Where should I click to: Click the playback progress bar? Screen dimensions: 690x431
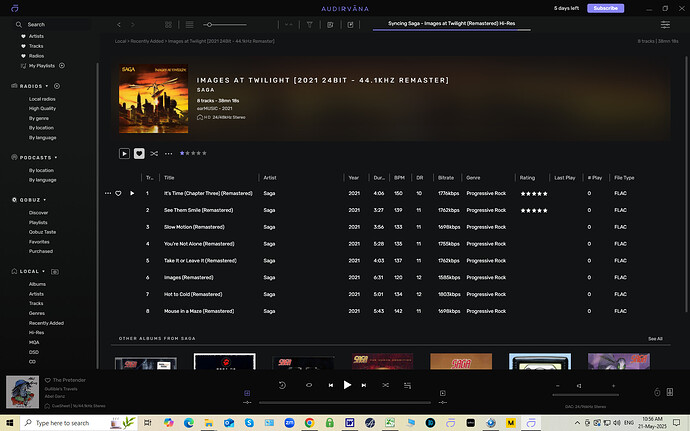coord(345,402)
